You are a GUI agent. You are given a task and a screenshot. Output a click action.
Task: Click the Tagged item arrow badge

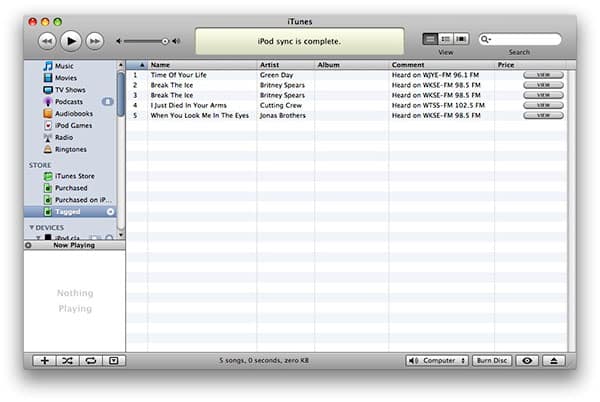pos(110,212)
